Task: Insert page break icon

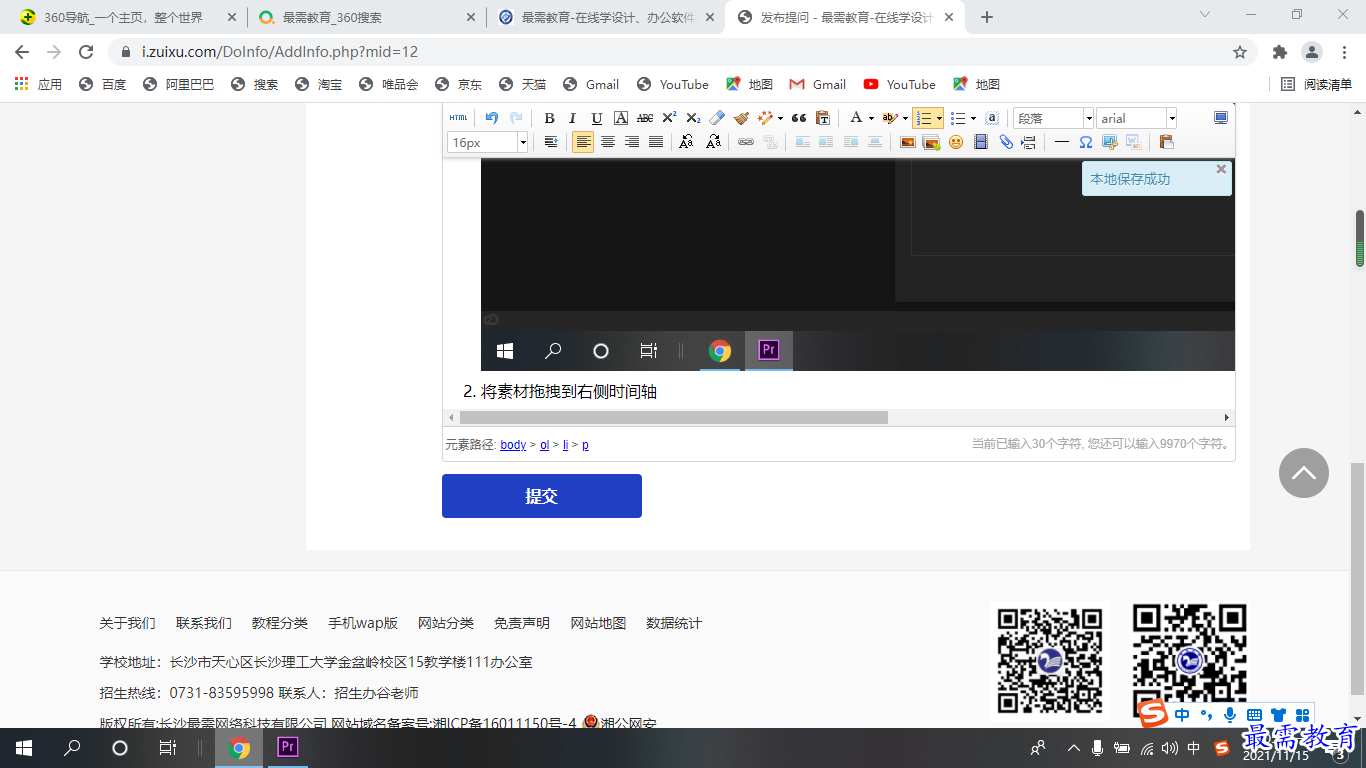Action: [x=1028, y=142]
